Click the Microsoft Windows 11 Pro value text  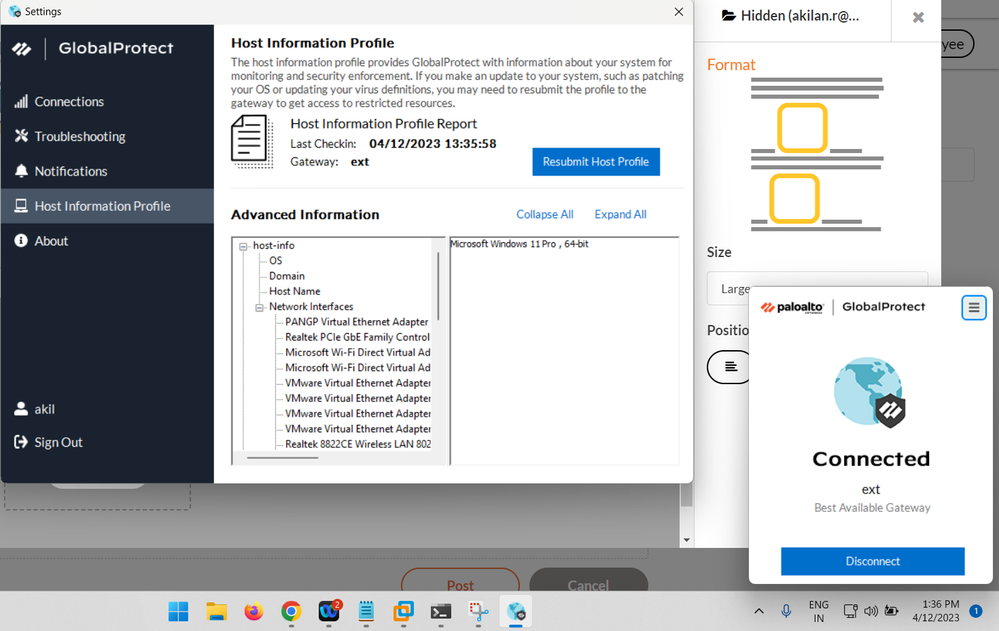point(519,244)
